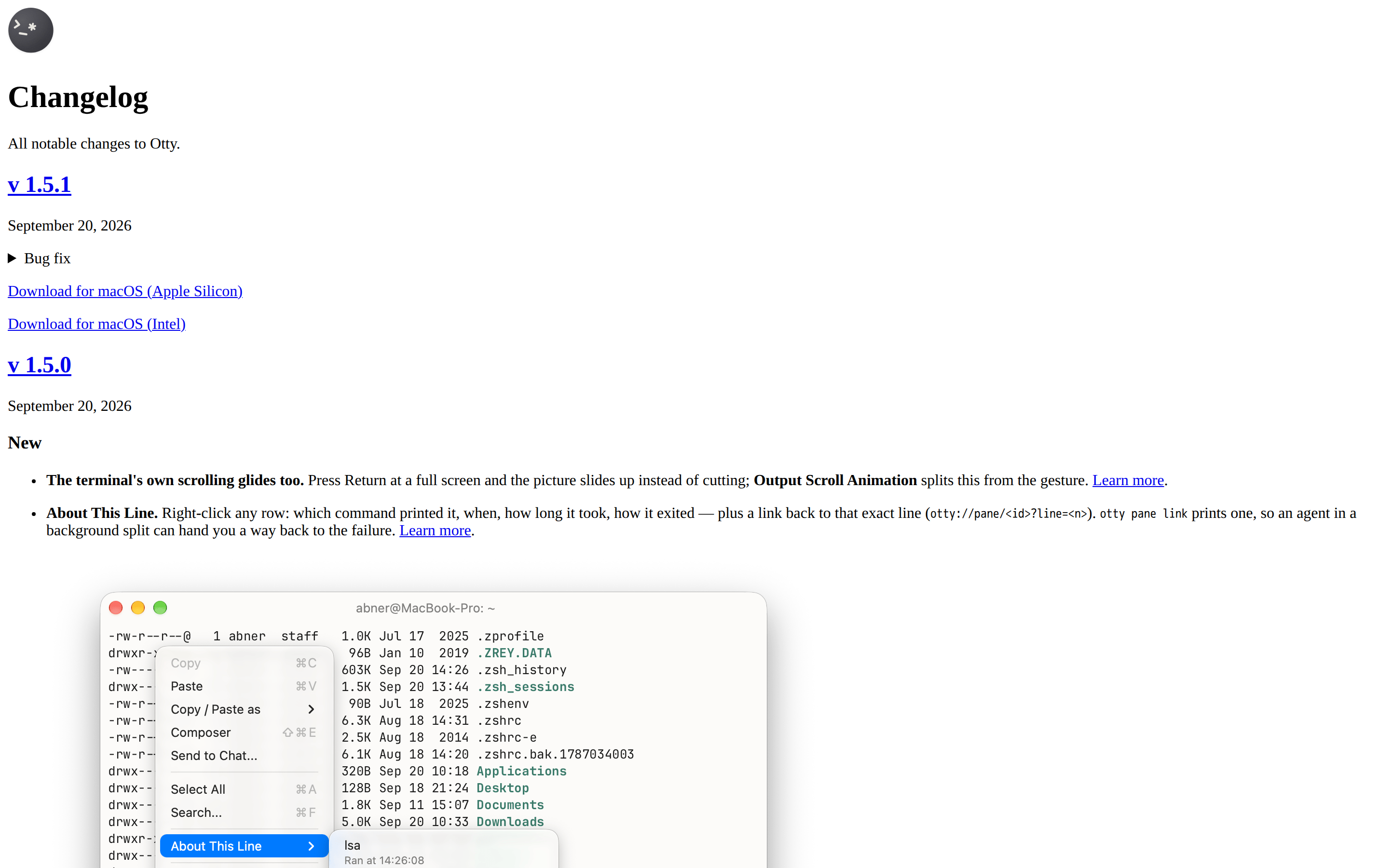
Task: Click the date below the v 1.5.1 heading
Action: 69,226
